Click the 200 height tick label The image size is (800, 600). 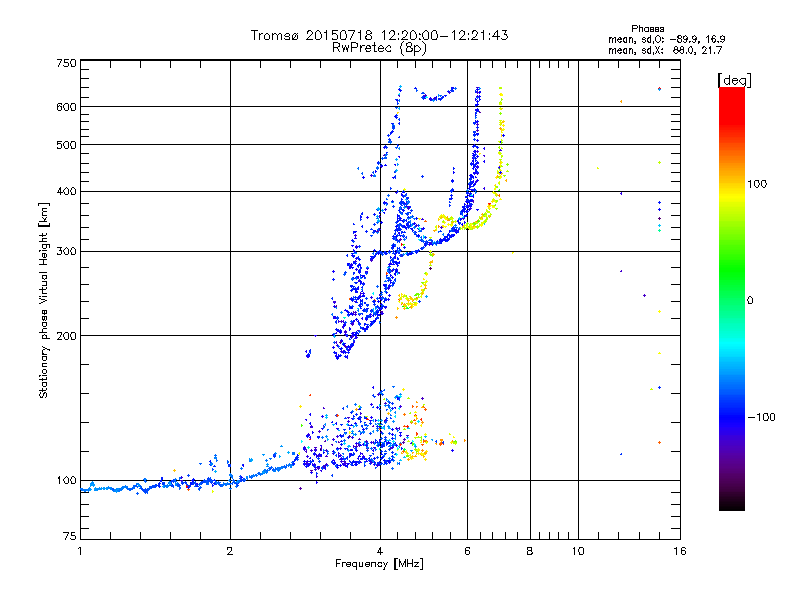pos(67,336)
